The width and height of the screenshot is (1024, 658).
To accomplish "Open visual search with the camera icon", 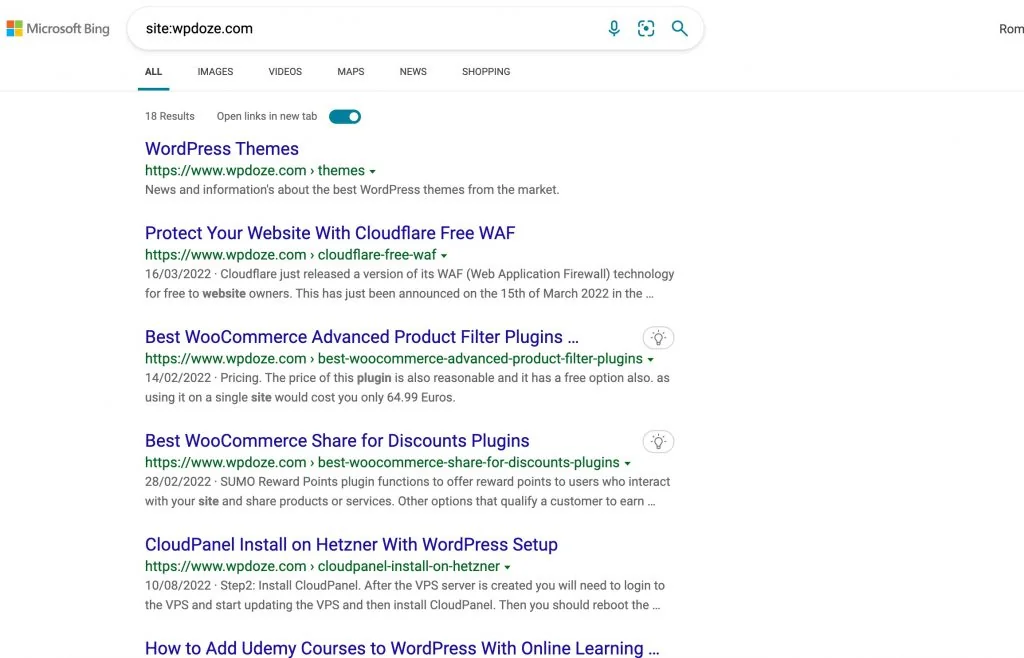I will click(x=646, y=28).
